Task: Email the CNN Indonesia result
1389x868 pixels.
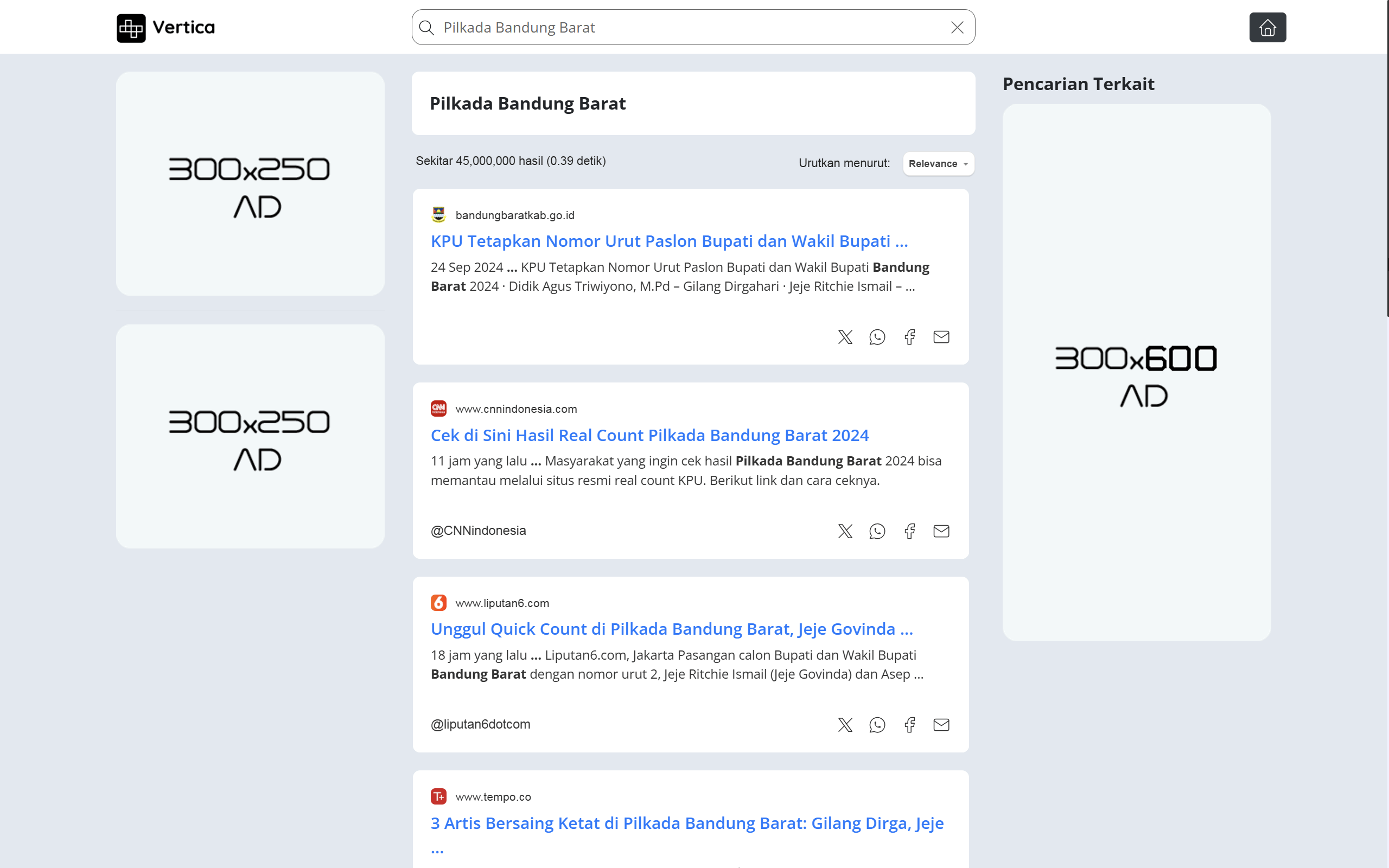Action: coord(941,531)
